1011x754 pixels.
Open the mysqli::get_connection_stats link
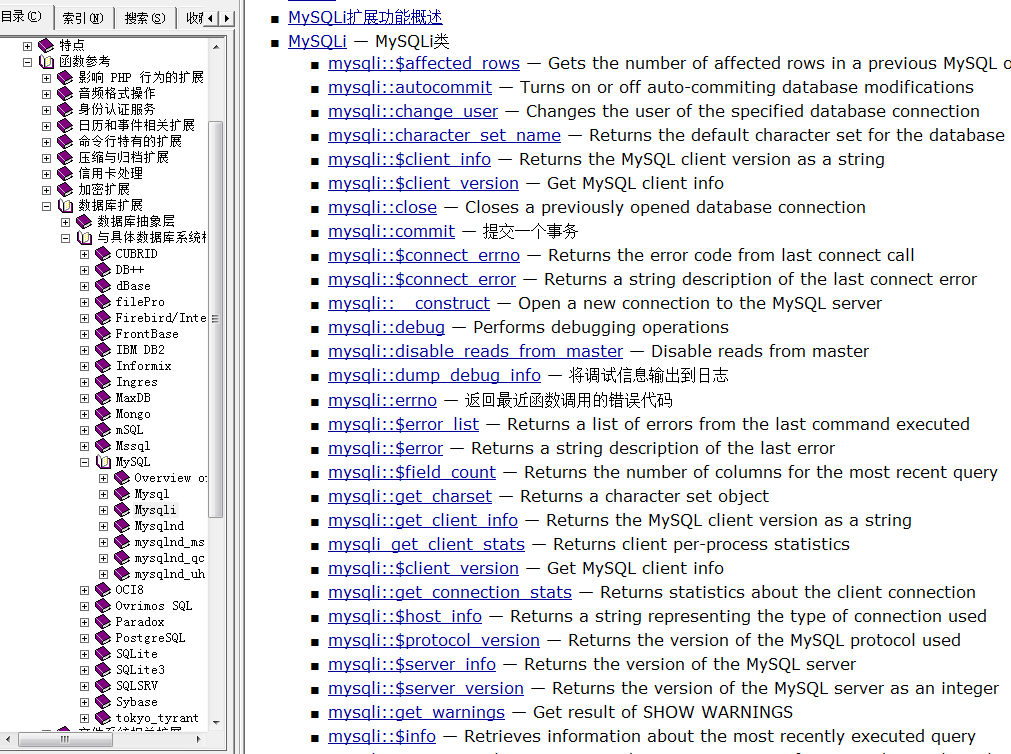pos(450,592)
